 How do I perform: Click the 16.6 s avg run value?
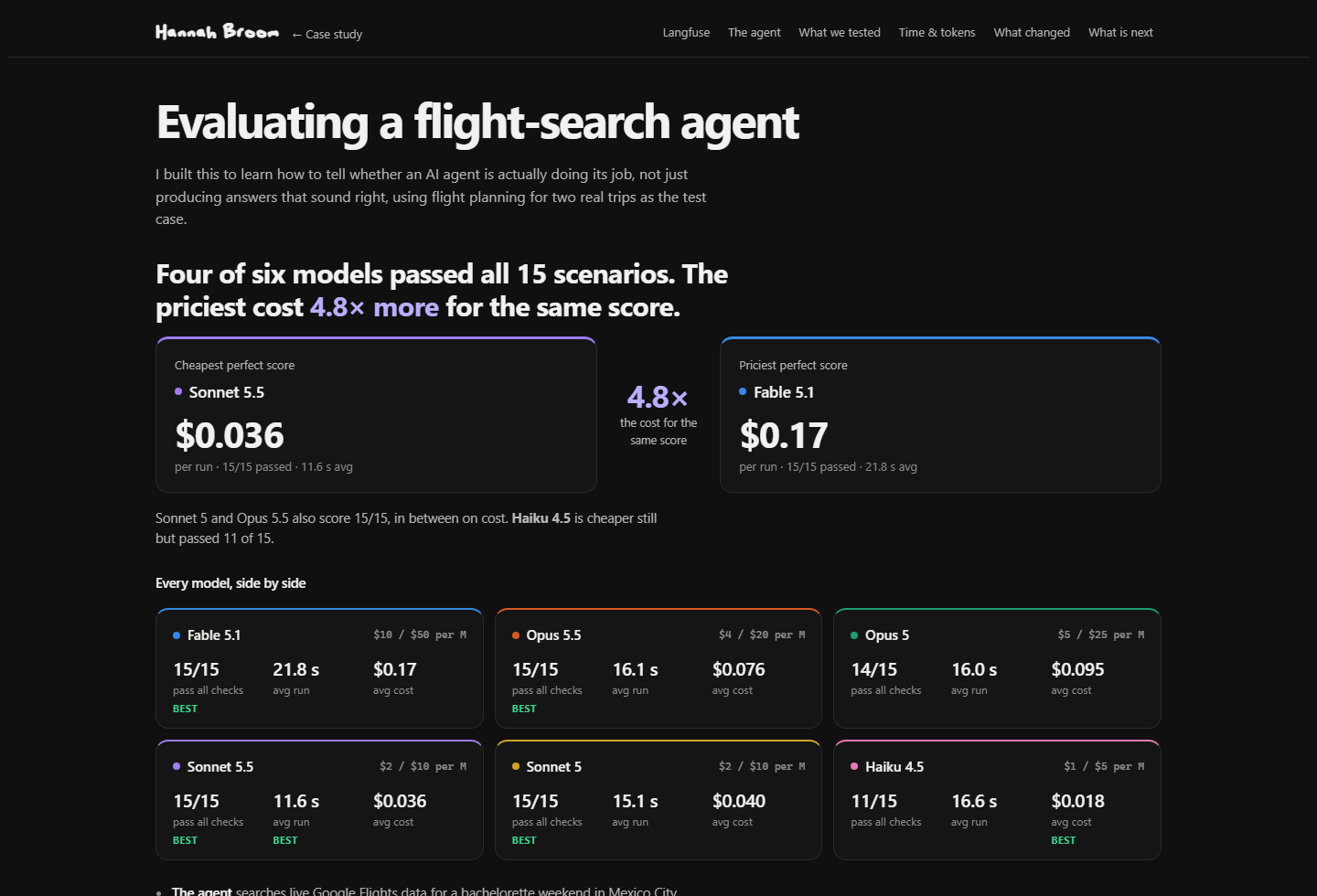[974, 802]
